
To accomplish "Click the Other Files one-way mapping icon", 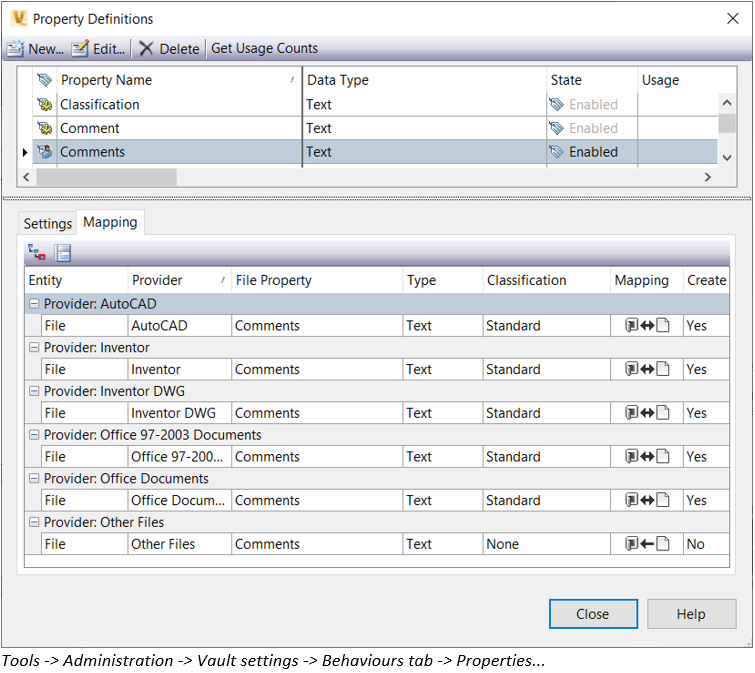I will pos(647,544).
